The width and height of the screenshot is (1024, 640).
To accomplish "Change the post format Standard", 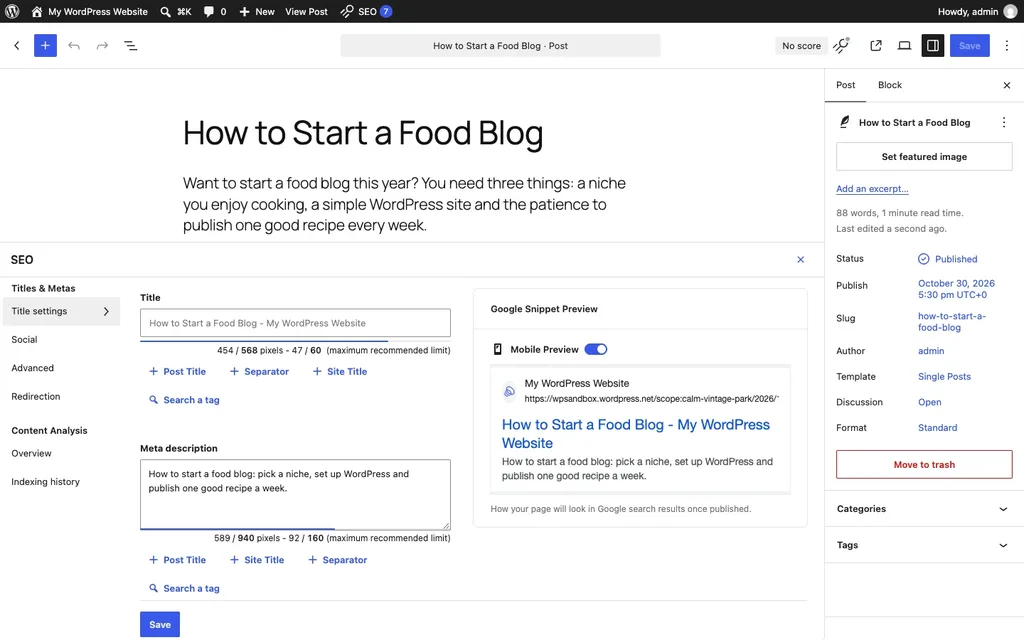I will click(937, 427).
